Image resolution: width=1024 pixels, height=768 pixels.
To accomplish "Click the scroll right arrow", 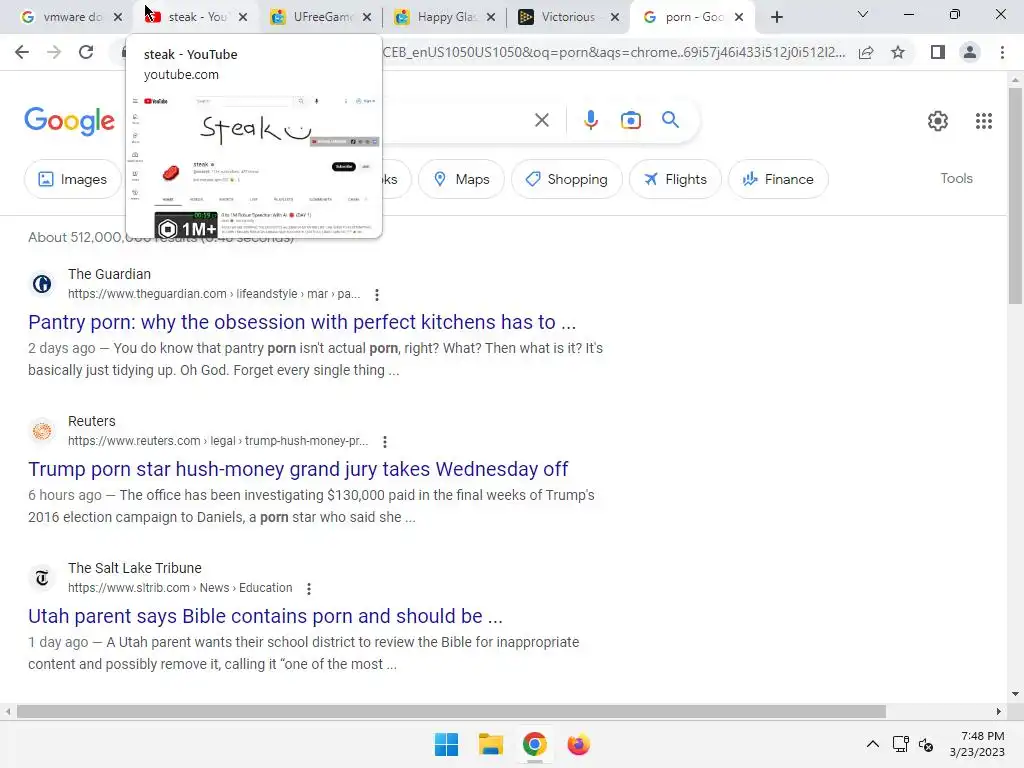I will 999,711.
